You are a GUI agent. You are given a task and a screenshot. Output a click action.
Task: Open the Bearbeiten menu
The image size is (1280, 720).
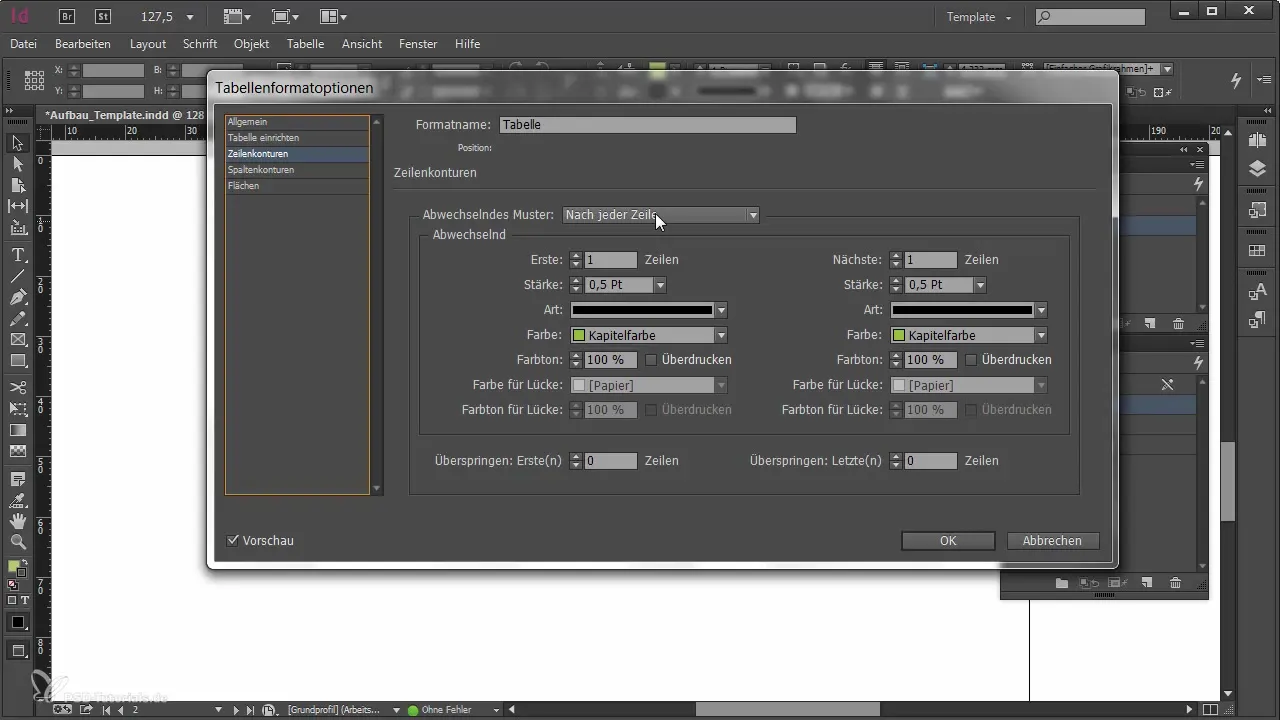83,44
